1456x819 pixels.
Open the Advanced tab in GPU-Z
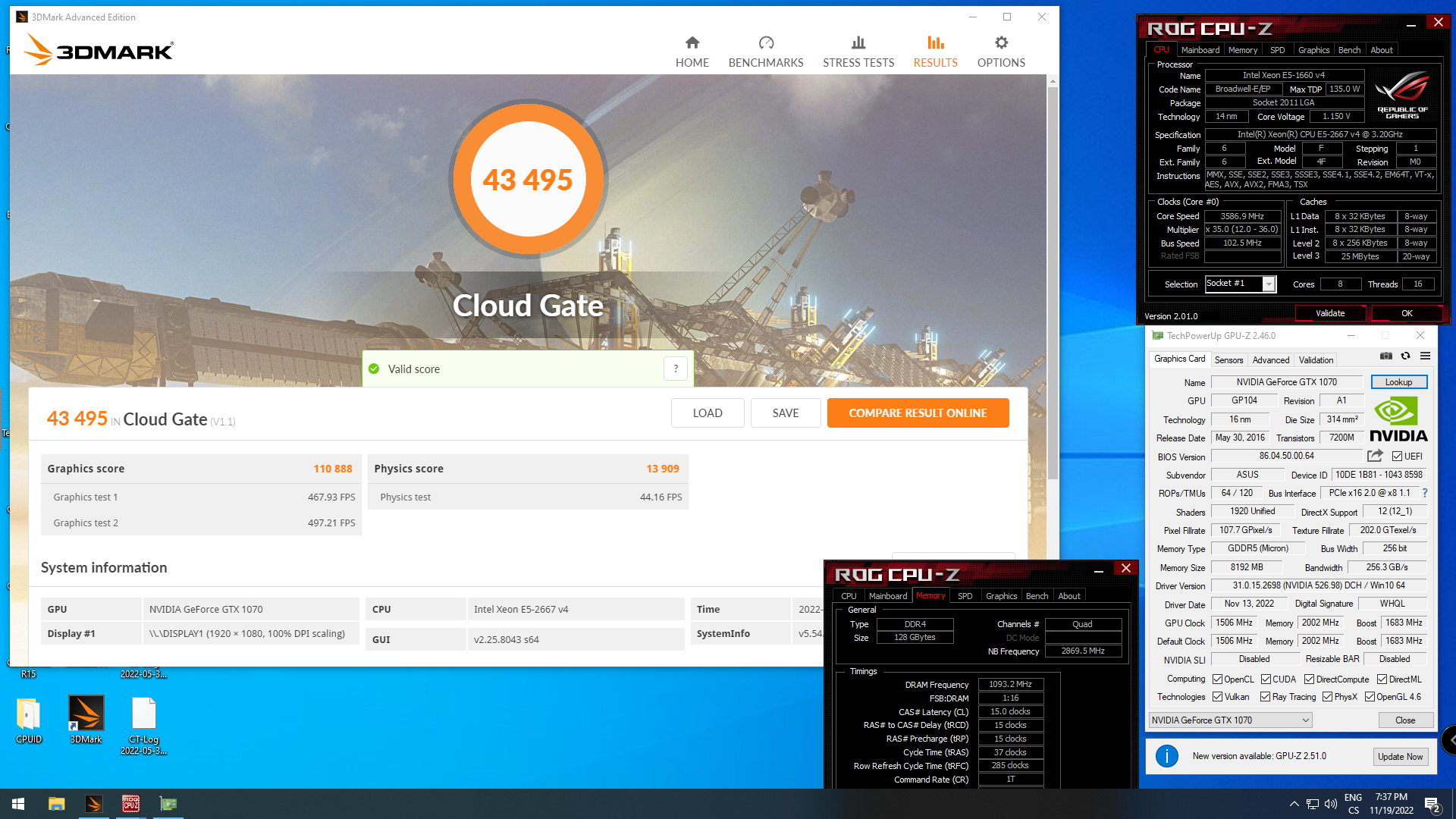tap(1270, 360)
